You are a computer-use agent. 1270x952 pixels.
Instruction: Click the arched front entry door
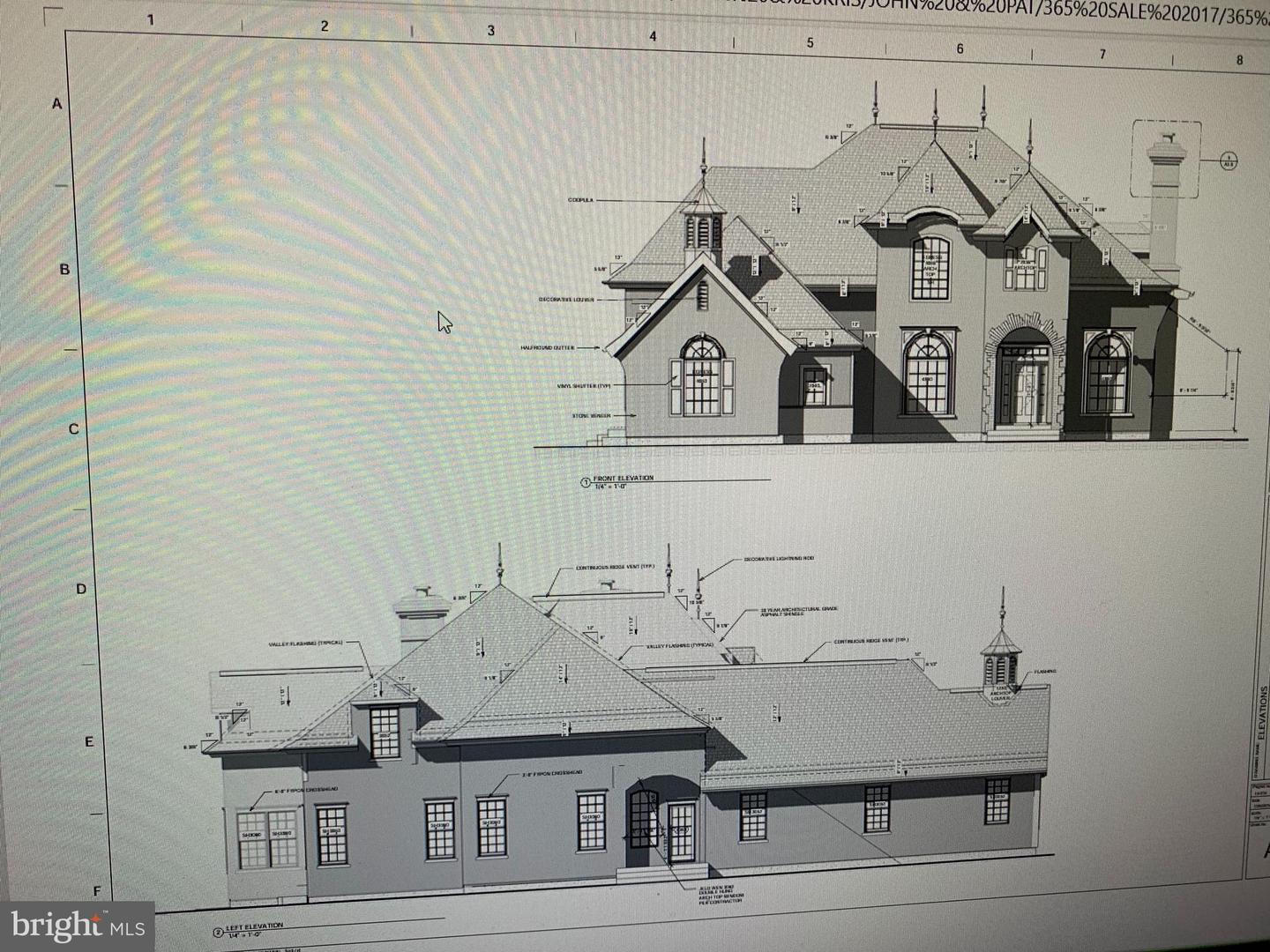click(x=1024, y=389)
